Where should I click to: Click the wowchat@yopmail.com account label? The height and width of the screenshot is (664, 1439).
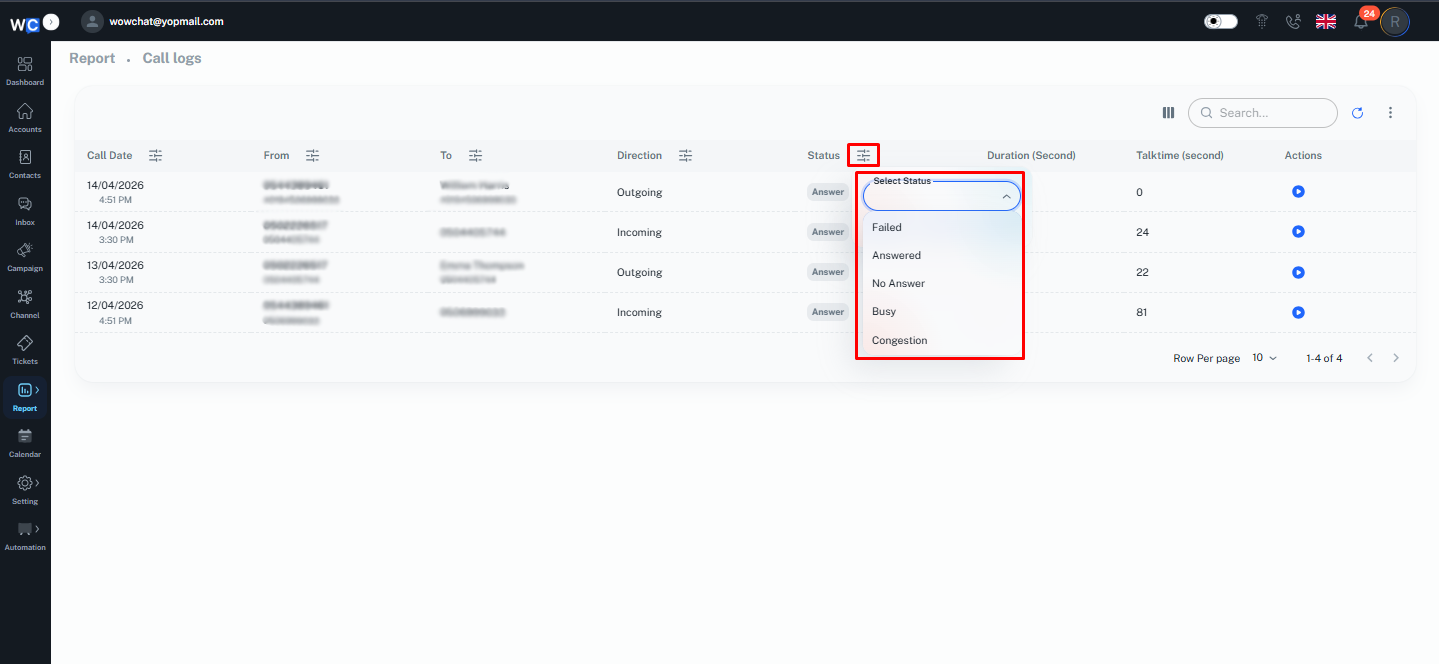166,21
